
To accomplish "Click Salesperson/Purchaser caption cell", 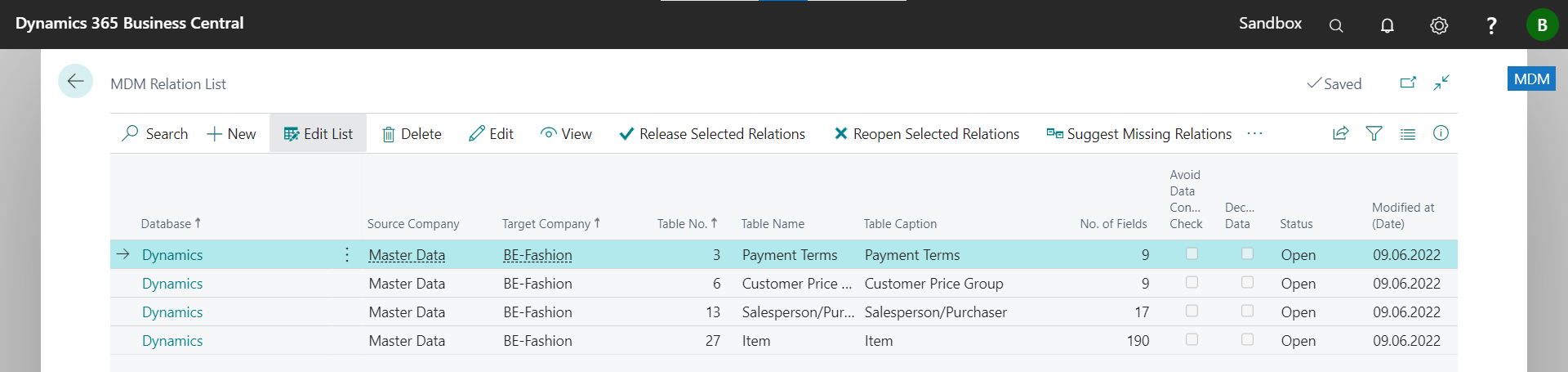I will tap(935, 312).
